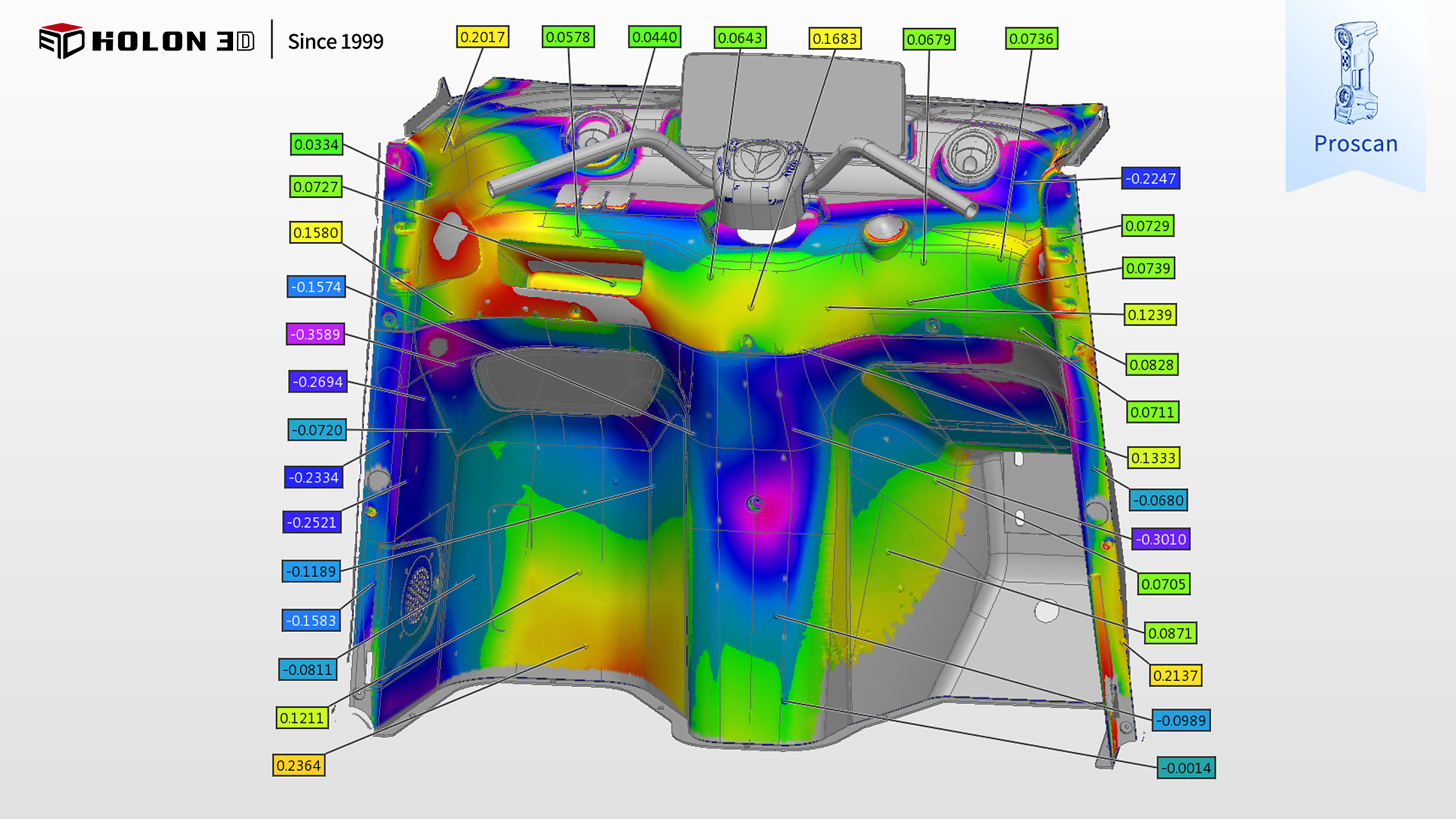
Task: Click the -0.3010 purple deviation label
Action: pyautogui.click(x=1160, y=539)
